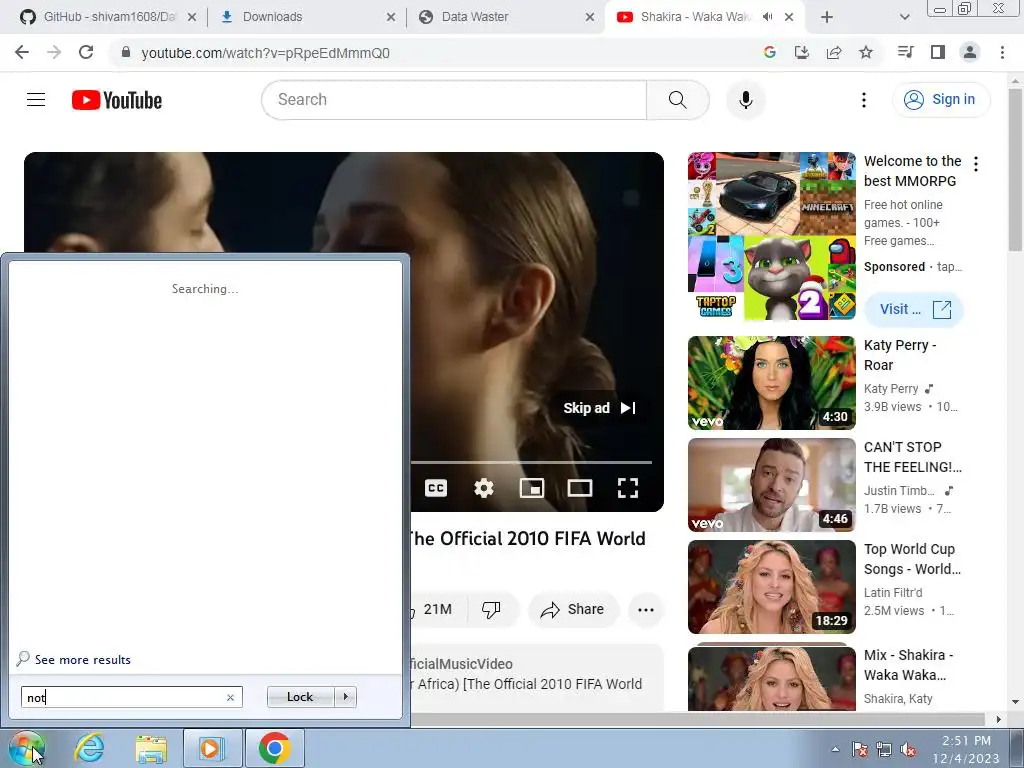Open Google icon in address bar
This screenshot has height=768, width=1024.
769,53
